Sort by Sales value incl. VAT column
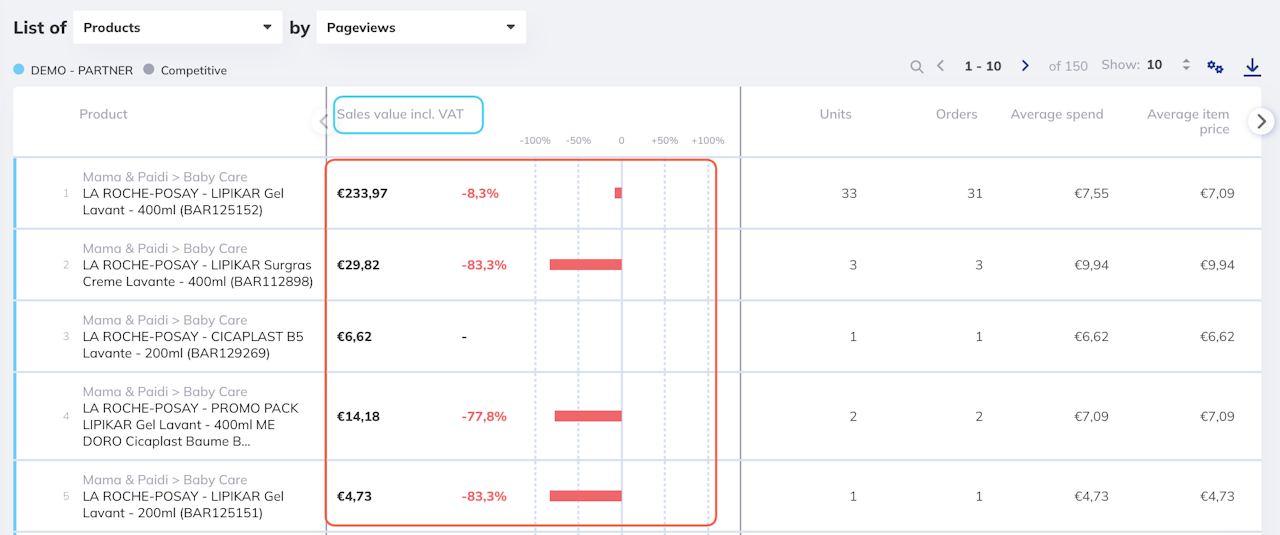 [x=400, y=114]
